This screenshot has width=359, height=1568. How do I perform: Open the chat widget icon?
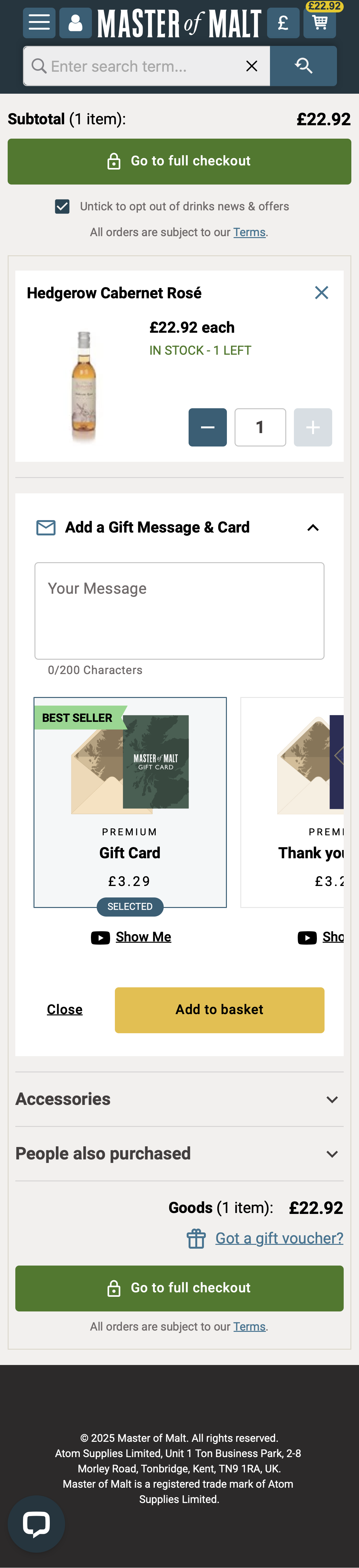[37, 1523]
